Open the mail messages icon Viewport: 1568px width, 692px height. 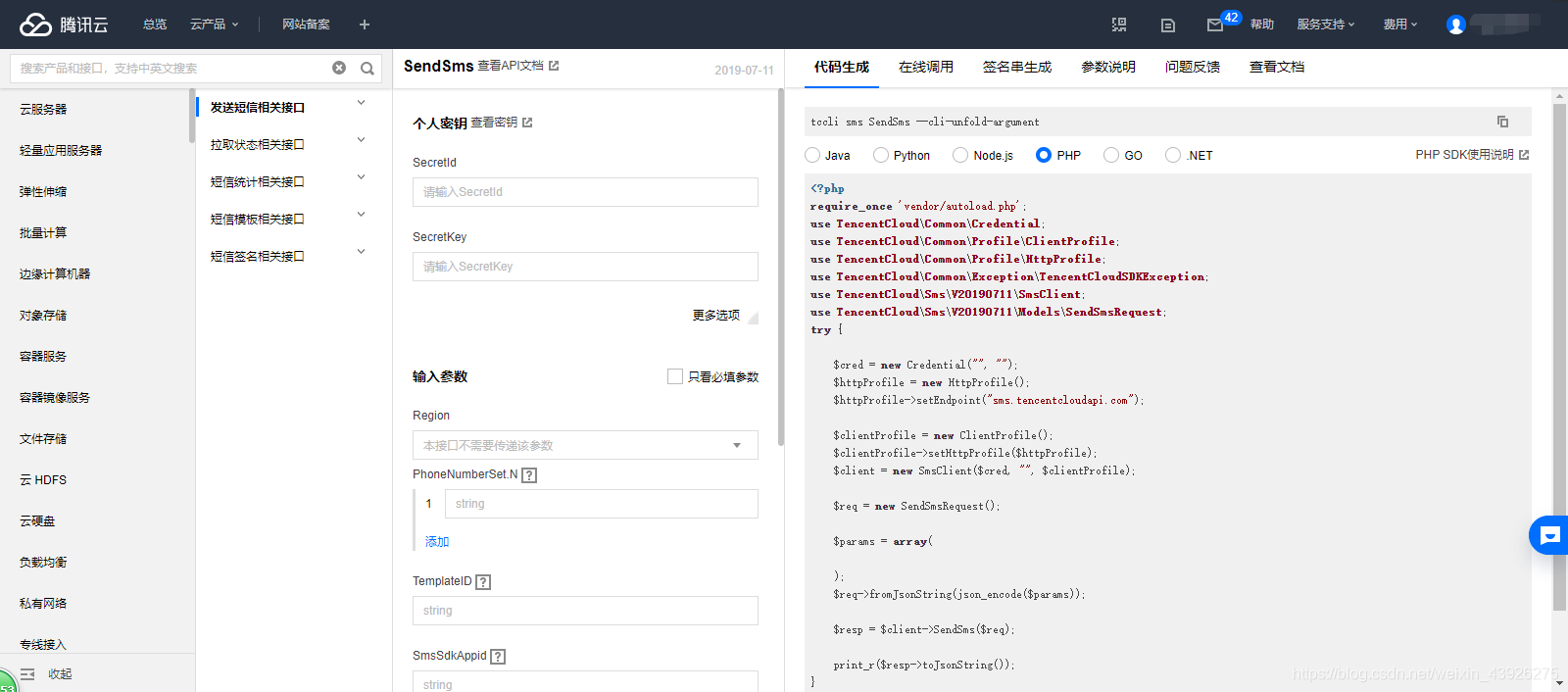(1215, 25)
